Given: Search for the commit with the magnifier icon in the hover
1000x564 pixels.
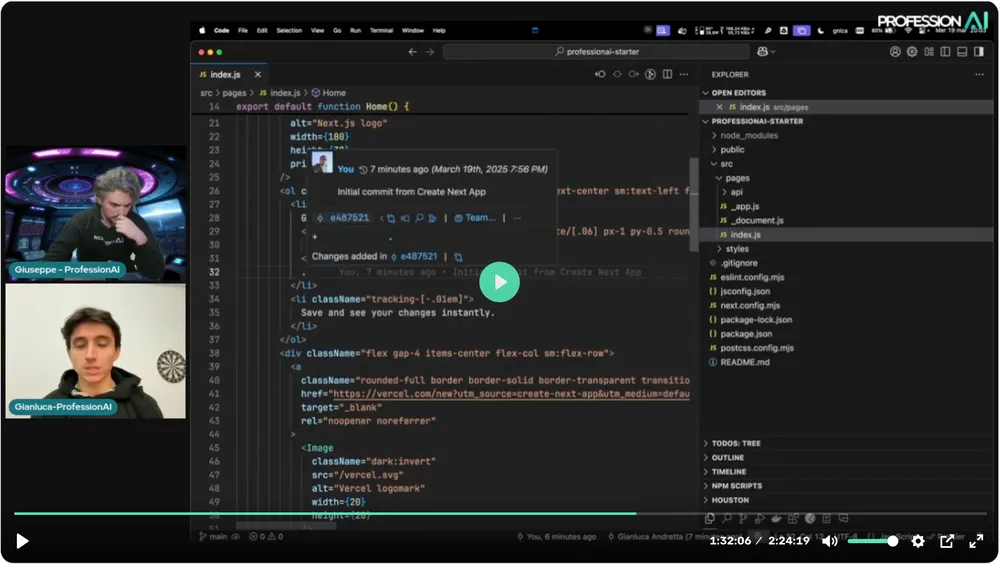Looking at the screenshot, I should tap(419, 218).
